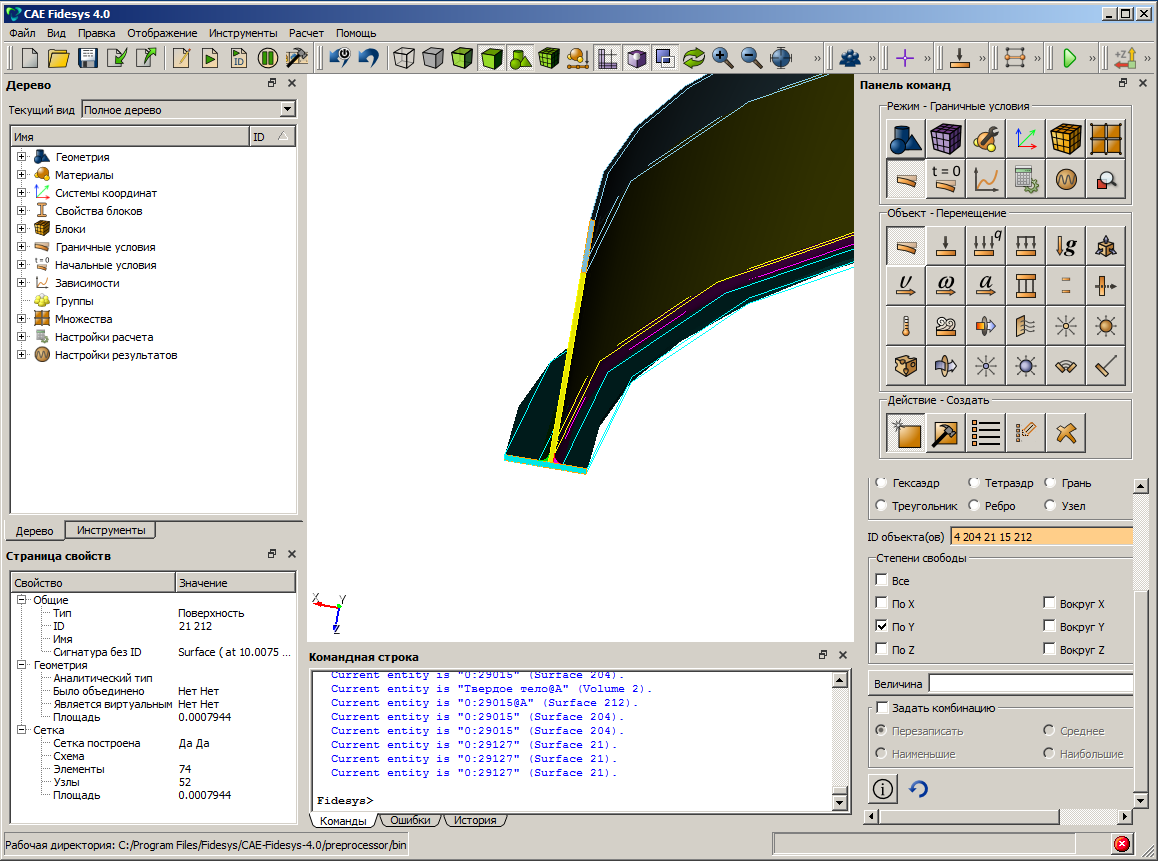Click the New file toolbar icon

[30, 58]
